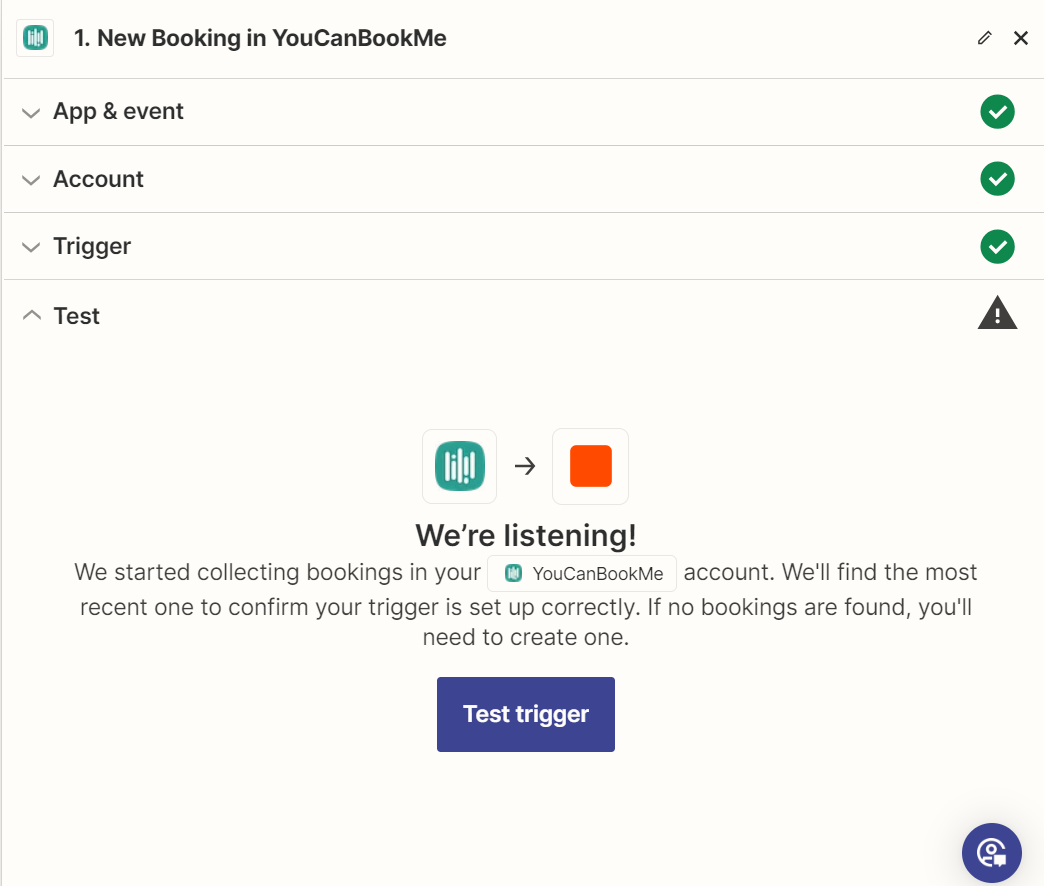The height and width of the screenshot is (886, 1044).
Task: Click the App & event section label
Action: coord(118,111)
